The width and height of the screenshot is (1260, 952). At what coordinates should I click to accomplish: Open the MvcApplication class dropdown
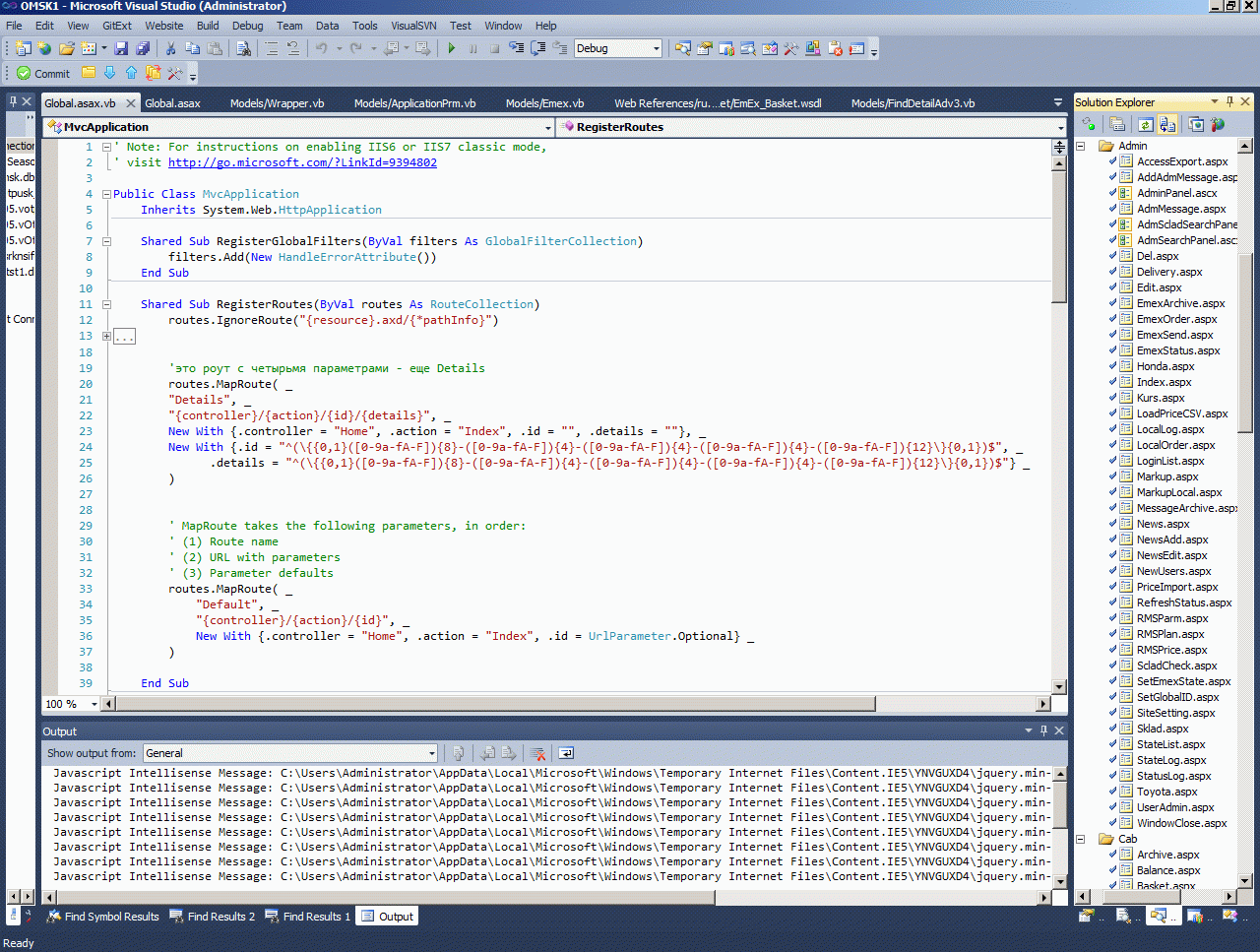548,127
